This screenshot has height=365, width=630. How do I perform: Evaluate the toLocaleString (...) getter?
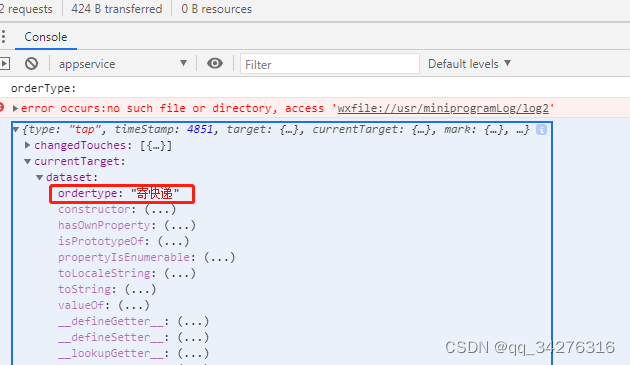point(180,273)
